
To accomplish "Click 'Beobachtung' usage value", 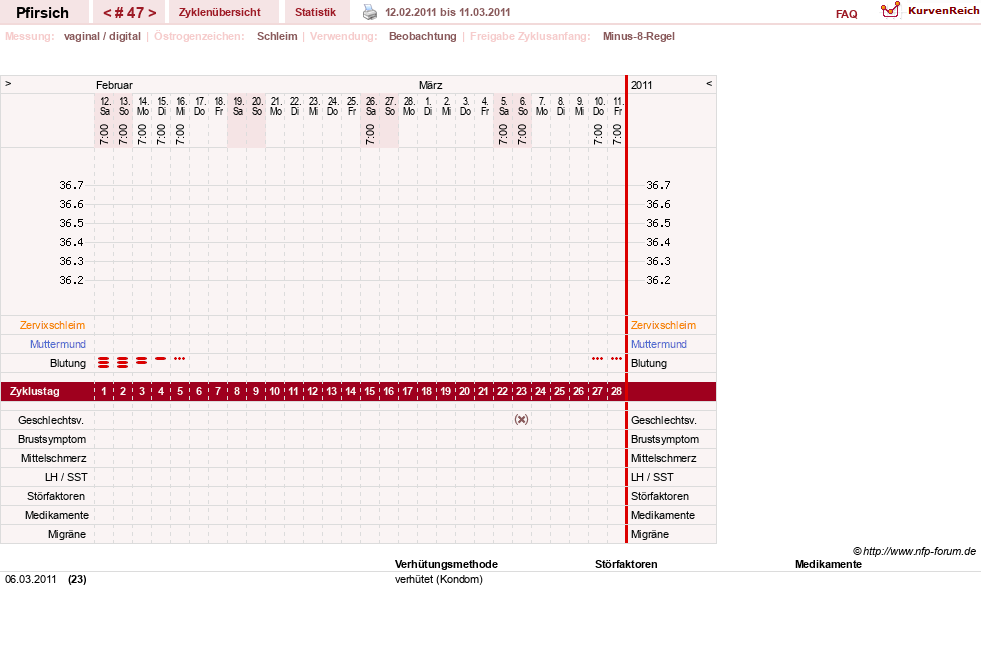I will (422, 36).
